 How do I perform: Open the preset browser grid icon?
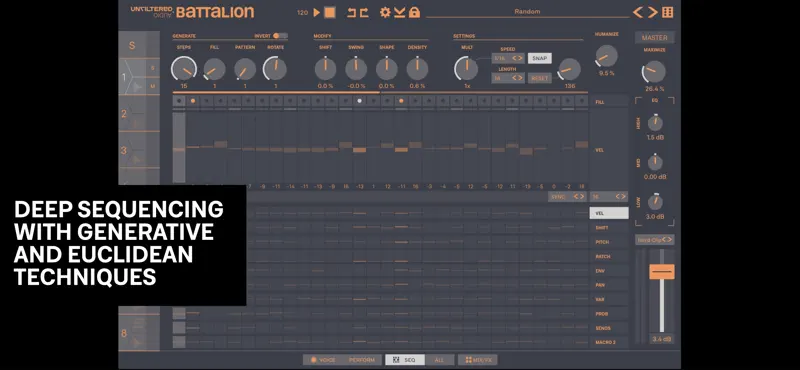coord(667,12)
